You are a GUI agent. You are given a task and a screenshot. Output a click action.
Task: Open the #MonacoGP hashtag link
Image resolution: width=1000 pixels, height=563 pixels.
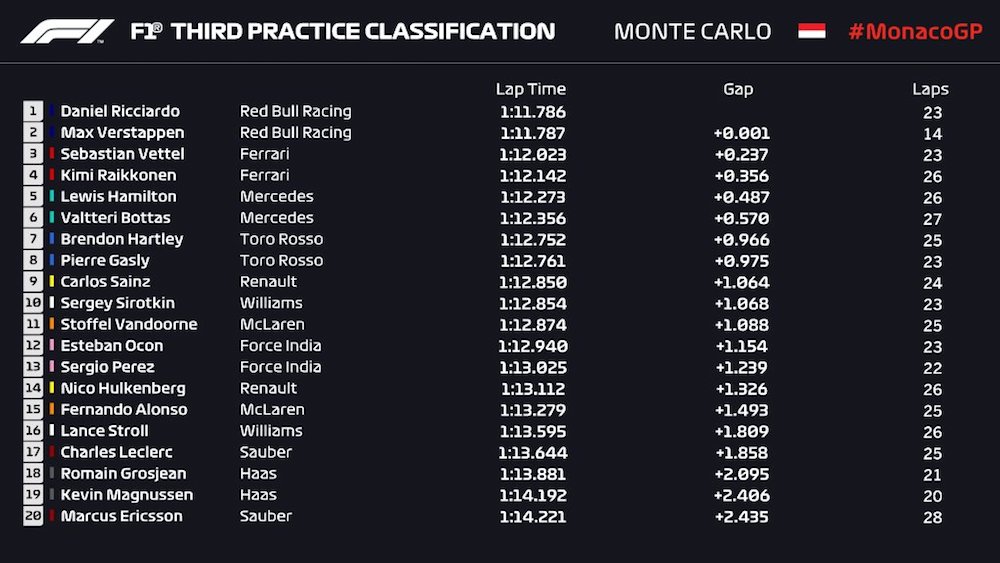pyautogui.click(x=914, y=31)
